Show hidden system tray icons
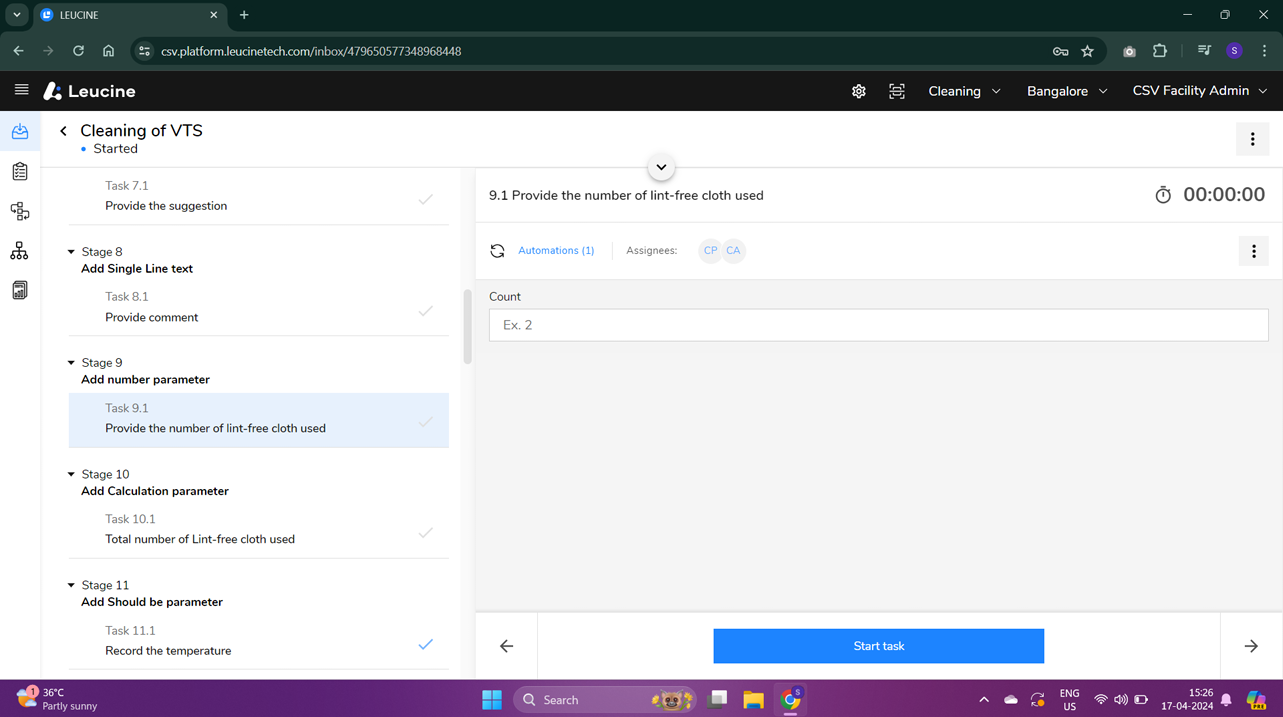 point(984,700)
